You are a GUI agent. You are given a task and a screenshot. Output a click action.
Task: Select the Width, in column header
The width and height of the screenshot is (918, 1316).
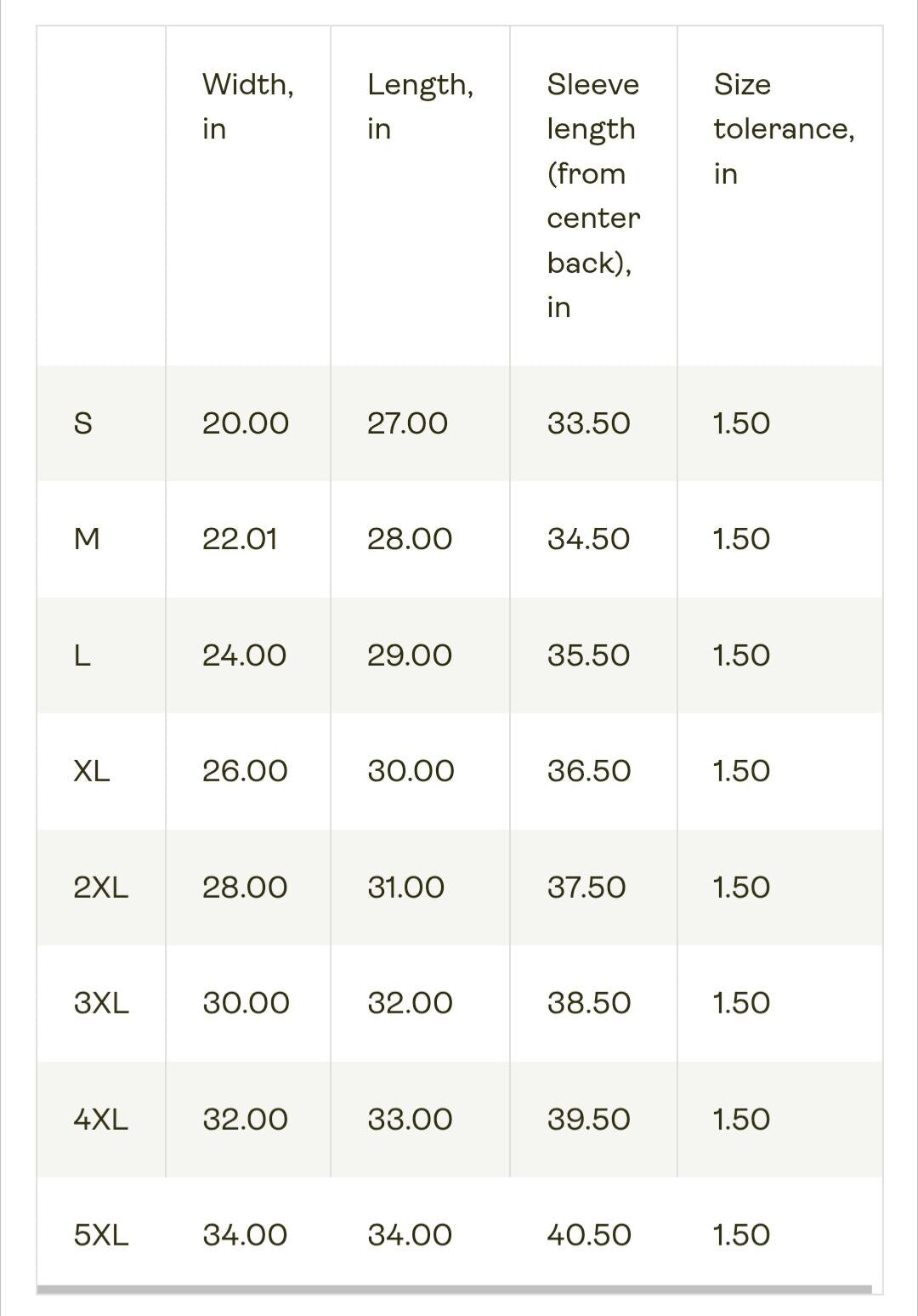click(248, 106)
